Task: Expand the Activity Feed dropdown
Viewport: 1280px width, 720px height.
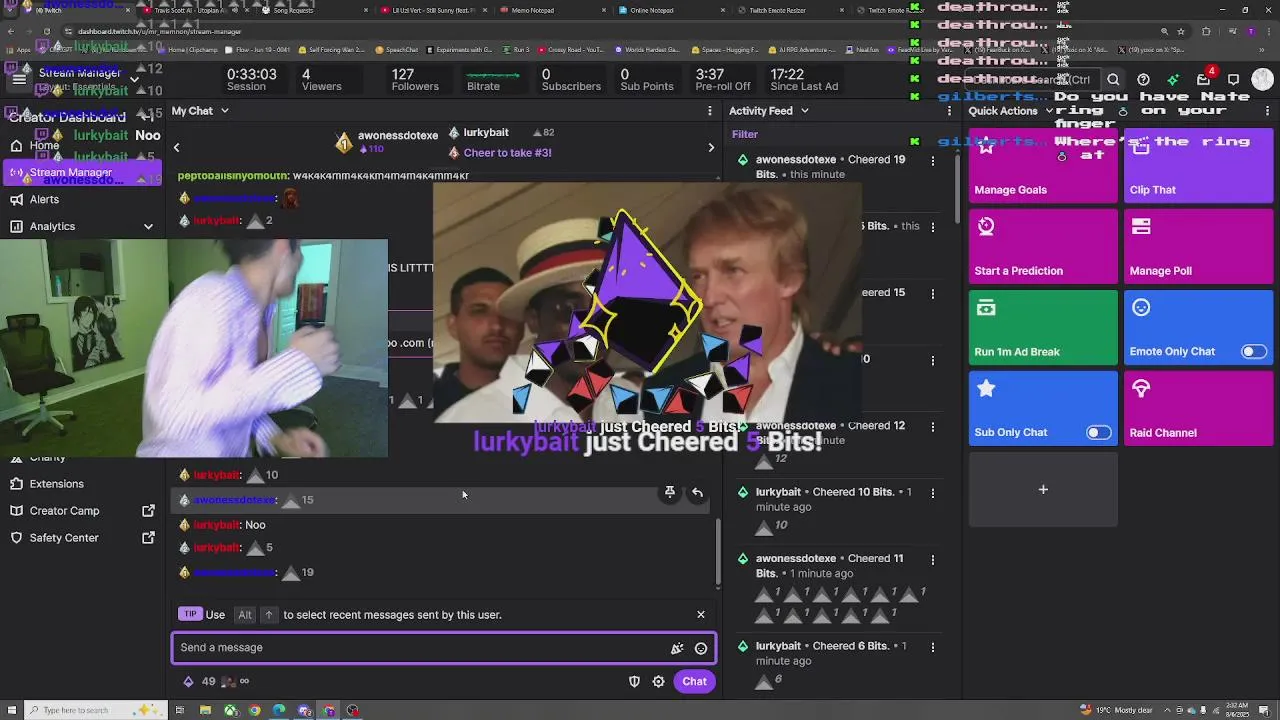Action: [804, 111]
